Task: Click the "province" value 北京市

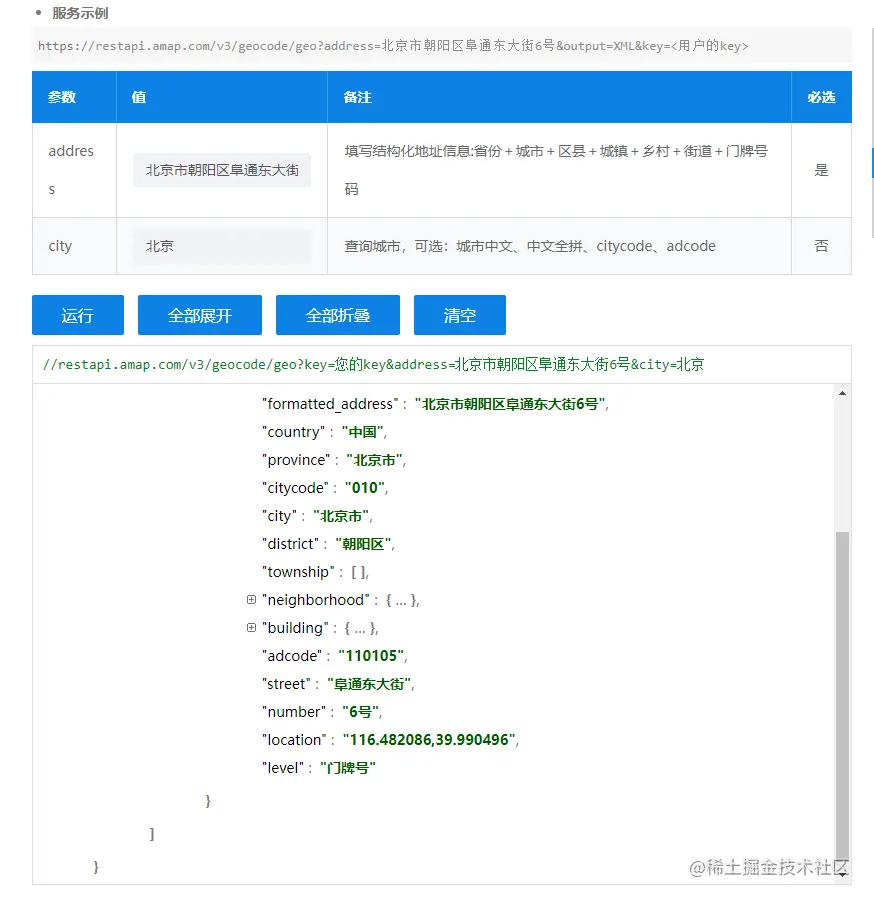Action: point(375,460)
